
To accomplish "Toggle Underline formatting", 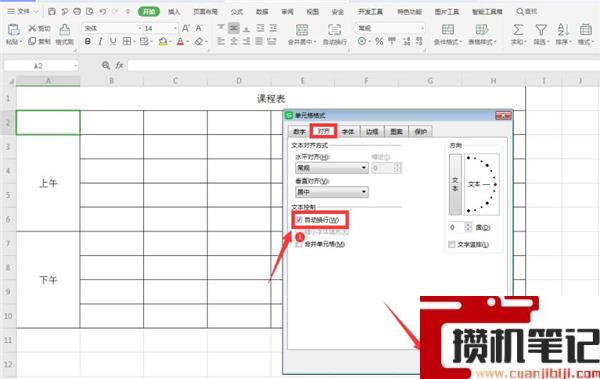I will coord(113,41).
